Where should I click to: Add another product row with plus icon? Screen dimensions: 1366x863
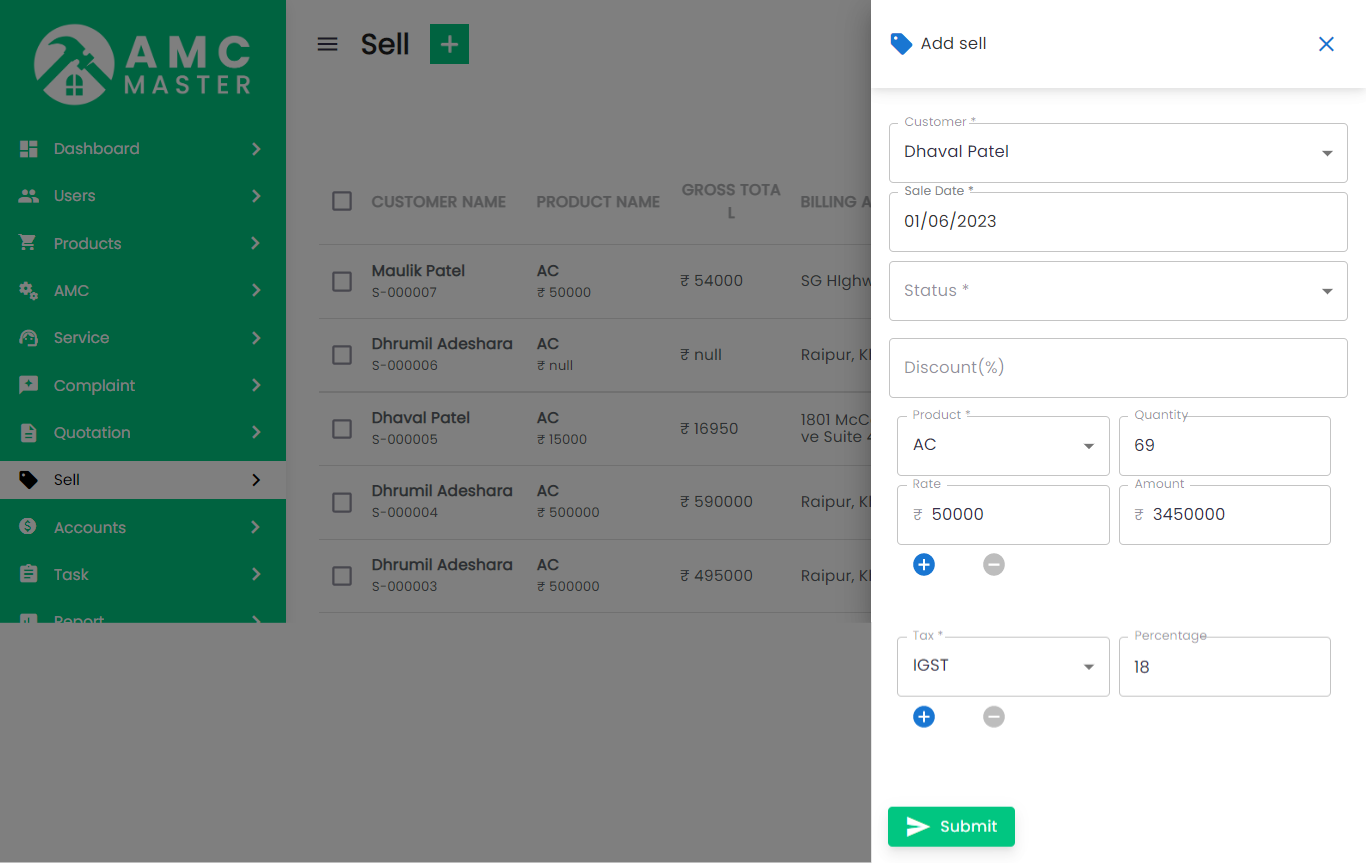(924, 565)
